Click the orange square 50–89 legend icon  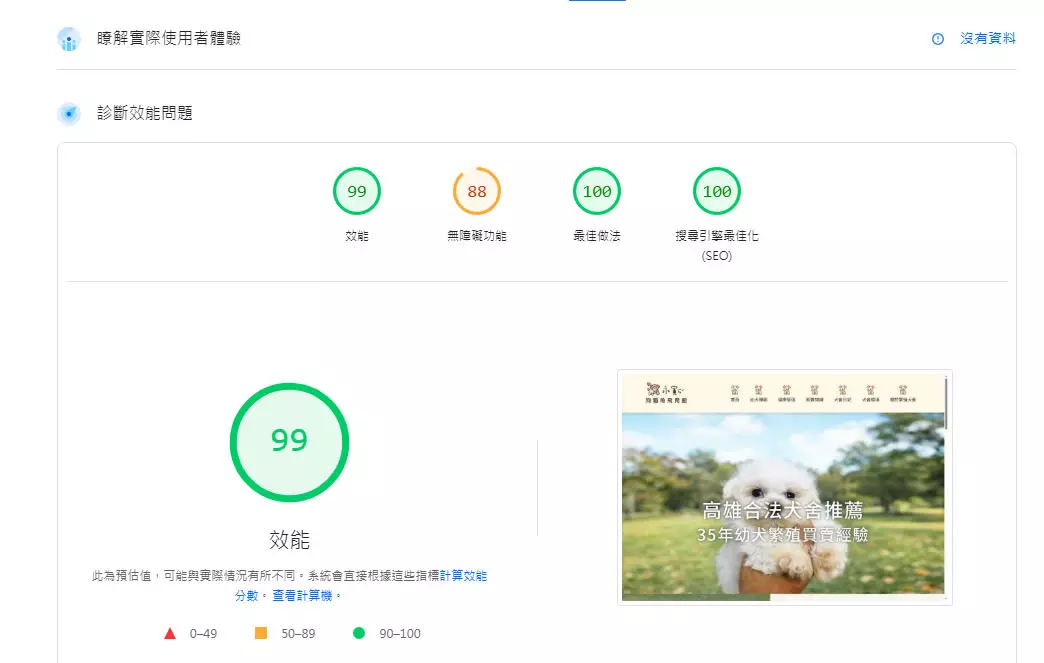(x=261, y=633)
